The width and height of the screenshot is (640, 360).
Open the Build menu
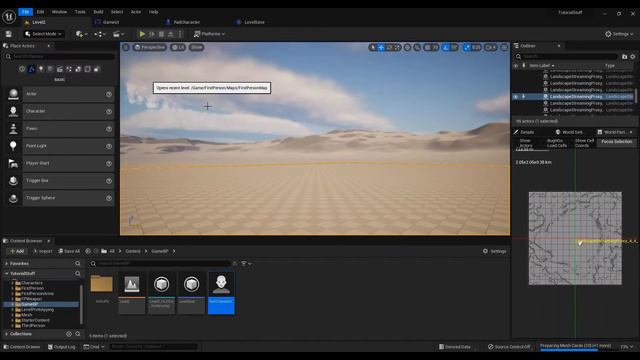(98, 12)
